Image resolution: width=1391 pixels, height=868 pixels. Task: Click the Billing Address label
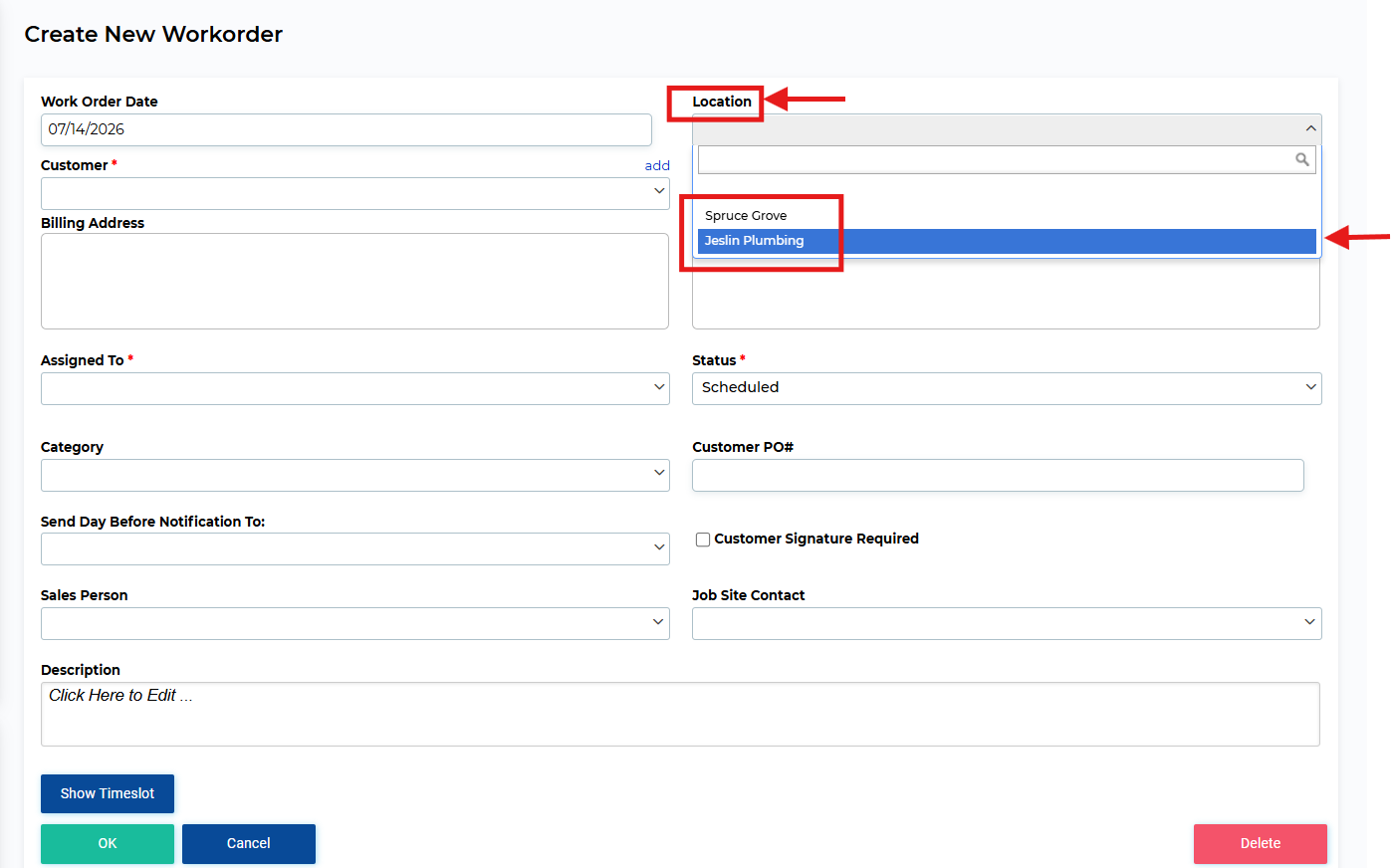point(93,223)
